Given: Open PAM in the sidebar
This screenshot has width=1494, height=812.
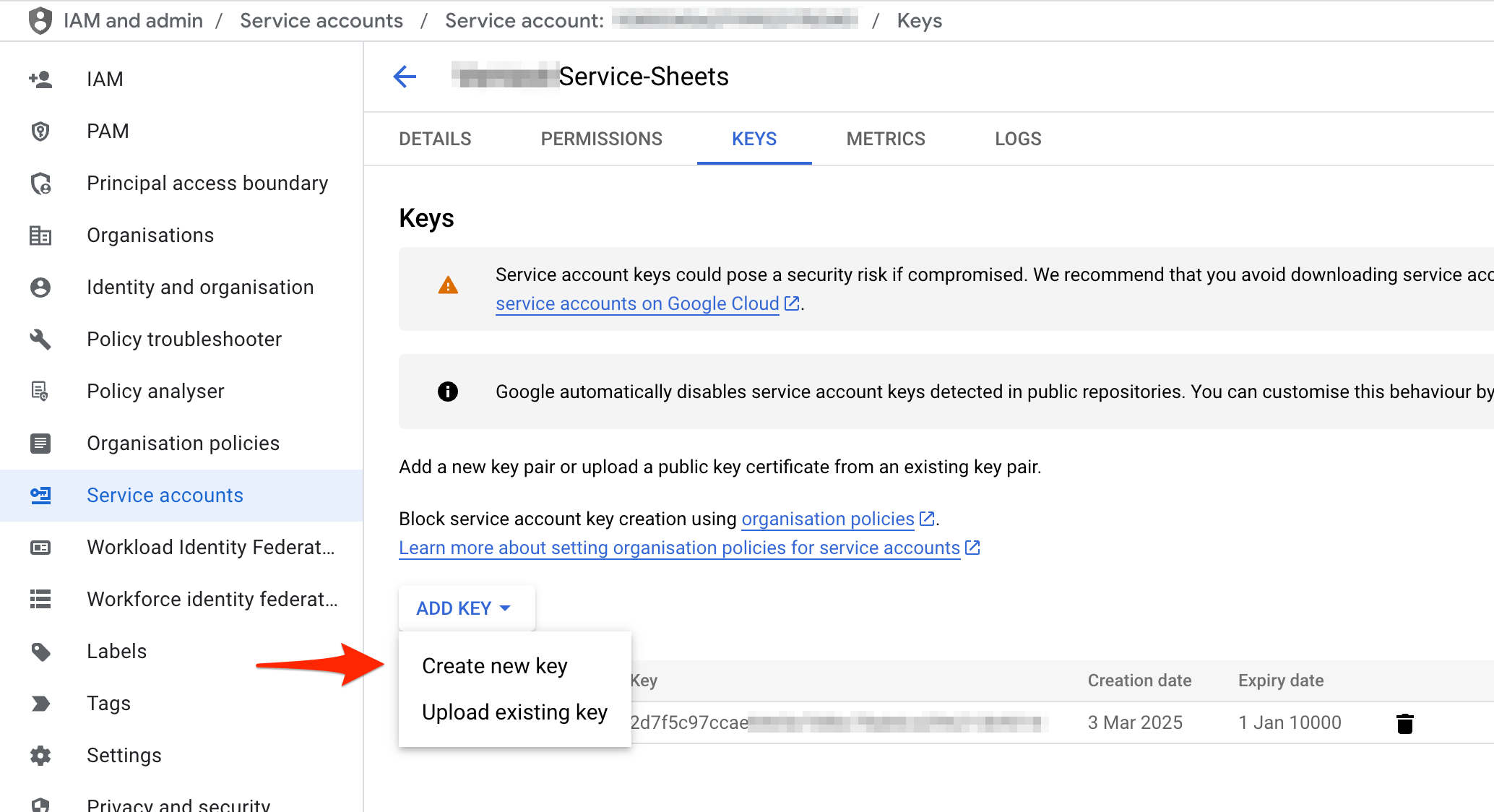Looking at the screenshot, I should pos(181,131).
